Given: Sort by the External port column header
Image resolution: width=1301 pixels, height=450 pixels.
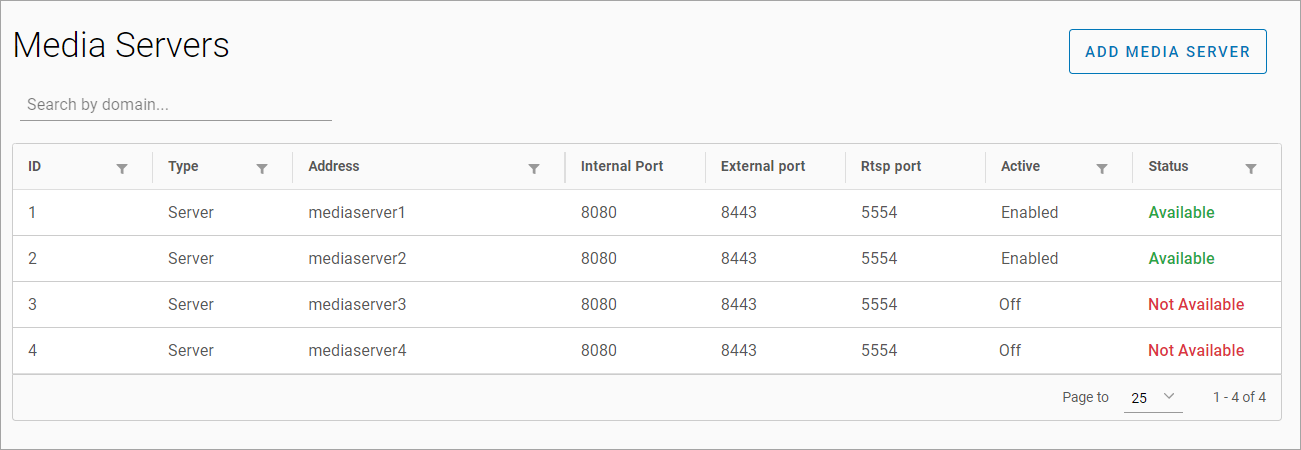Looking at the screenshot, I should coord(763,167).
